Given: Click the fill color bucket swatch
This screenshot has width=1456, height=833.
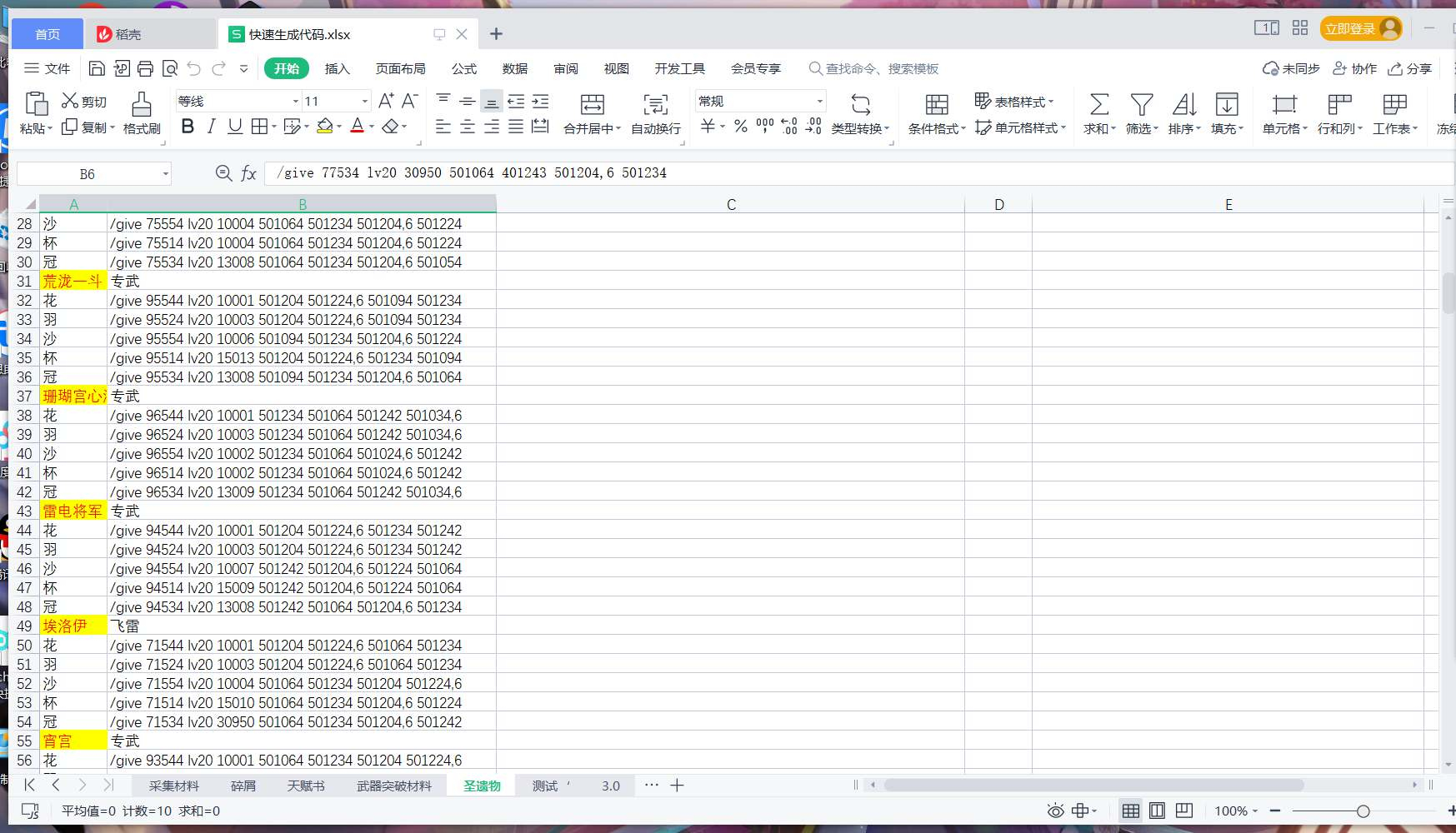Looking at the screenshot, I should [x=324, y=127].
